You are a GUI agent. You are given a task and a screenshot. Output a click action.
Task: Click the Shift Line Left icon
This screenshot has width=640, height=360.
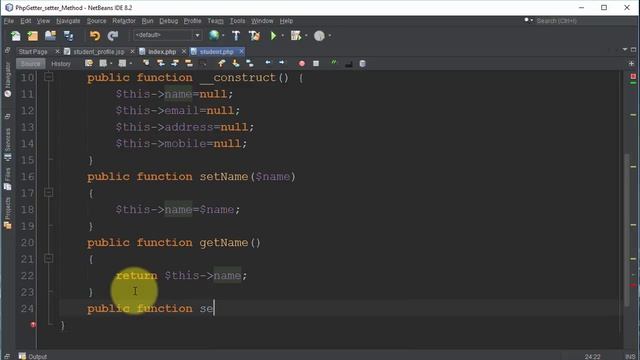click(267, 63)
